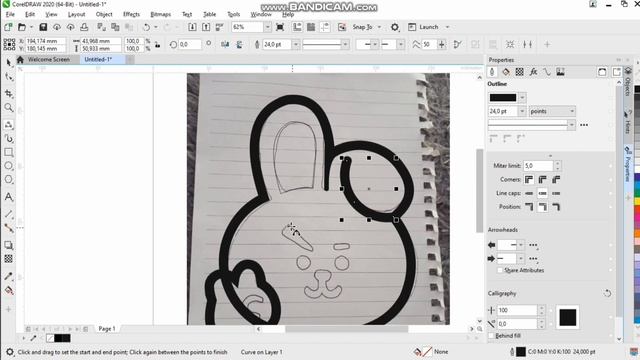Click the Page 1 tab
Image resolution: width=640 pixels, height=360 pixels.
107,329
